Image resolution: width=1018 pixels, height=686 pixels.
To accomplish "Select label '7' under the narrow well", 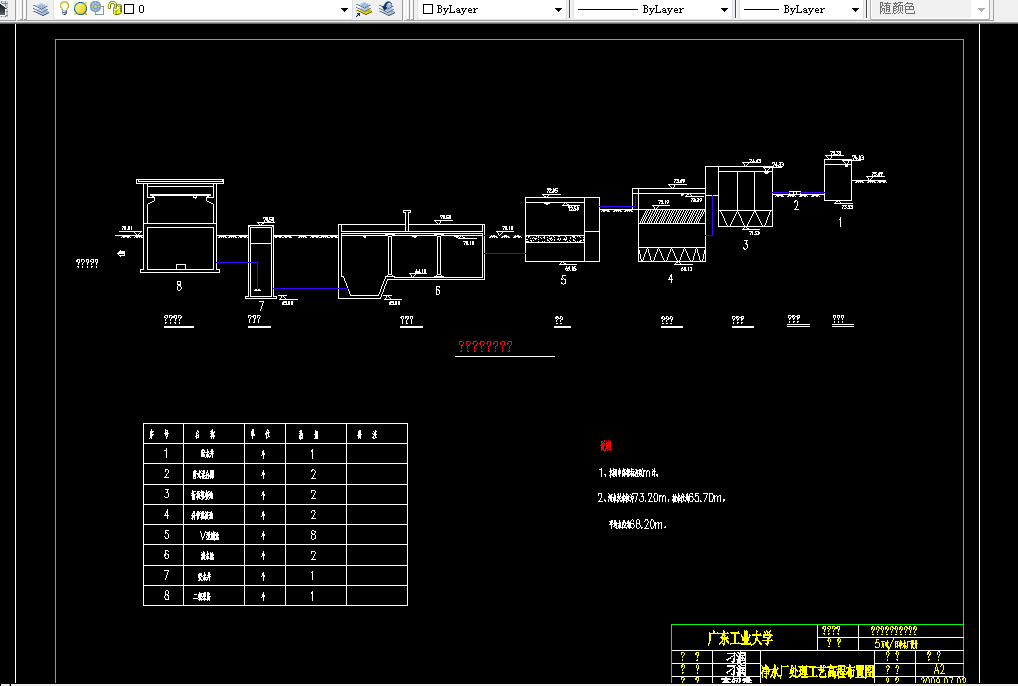I will [262, 305].
